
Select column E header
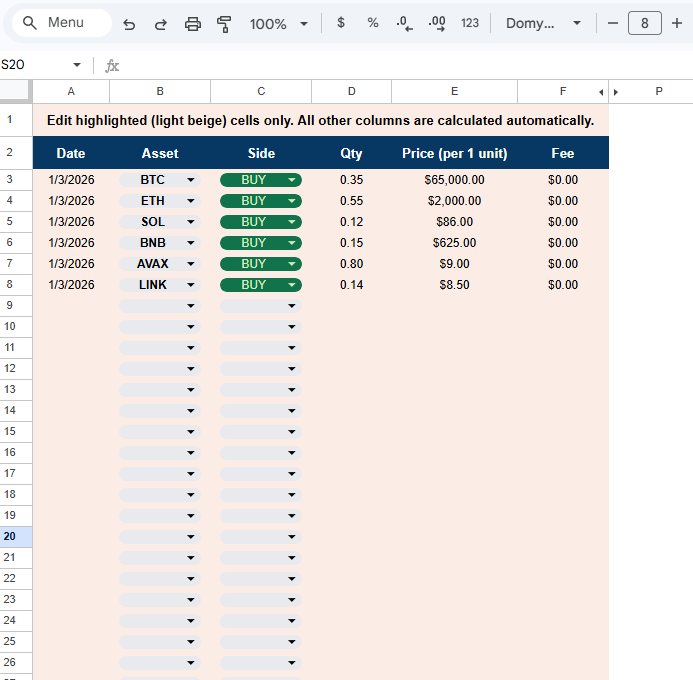click(454, 91)
